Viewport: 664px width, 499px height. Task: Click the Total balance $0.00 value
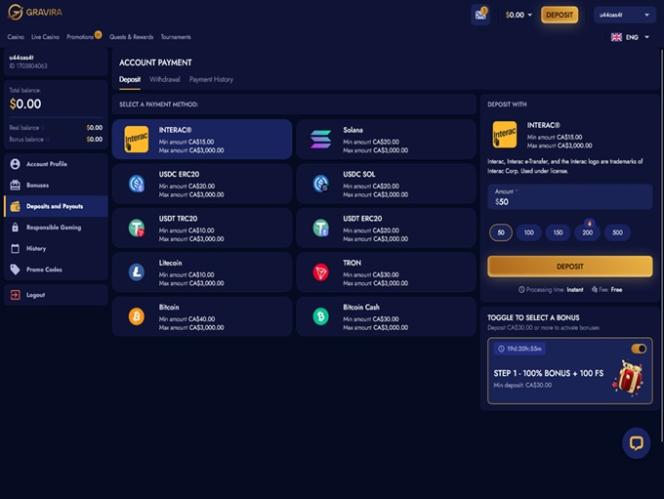coord(25,104)
